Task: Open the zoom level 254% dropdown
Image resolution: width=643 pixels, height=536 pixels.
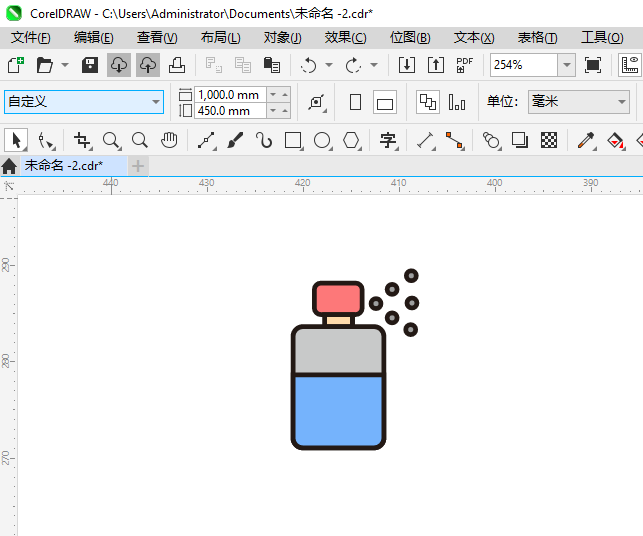Action: tap(567, 65)
